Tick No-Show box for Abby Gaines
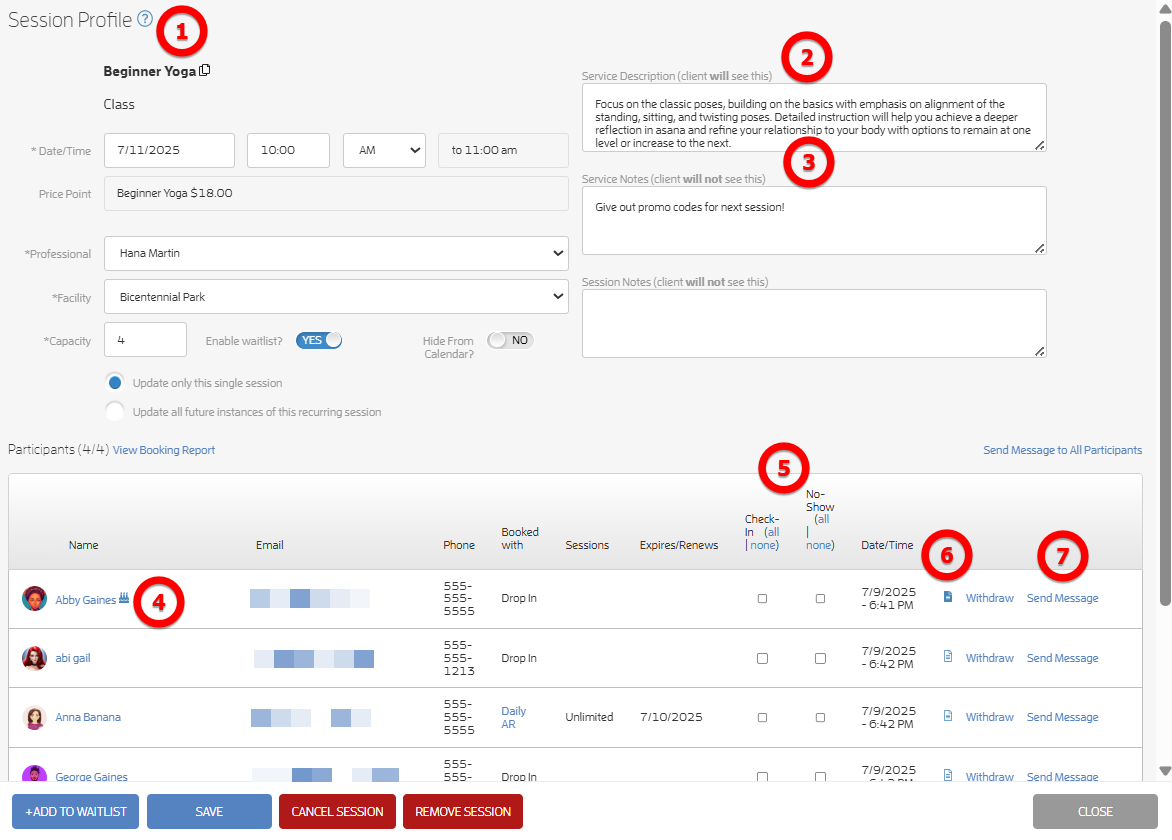The image size is (1172, 840). (x=820, y=599)
